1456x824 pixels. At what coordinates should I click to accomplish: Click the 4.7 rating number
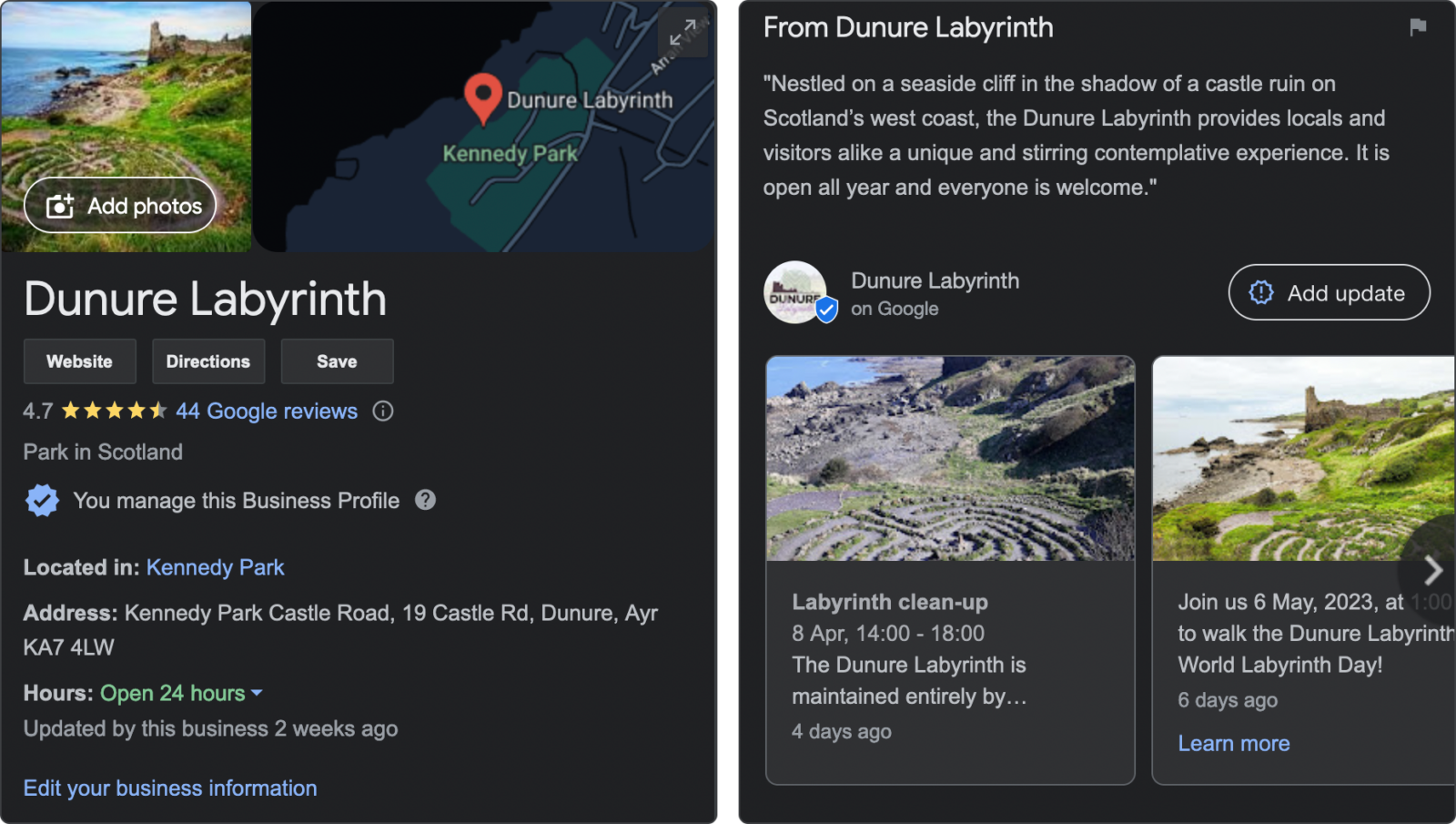point(38,411)
